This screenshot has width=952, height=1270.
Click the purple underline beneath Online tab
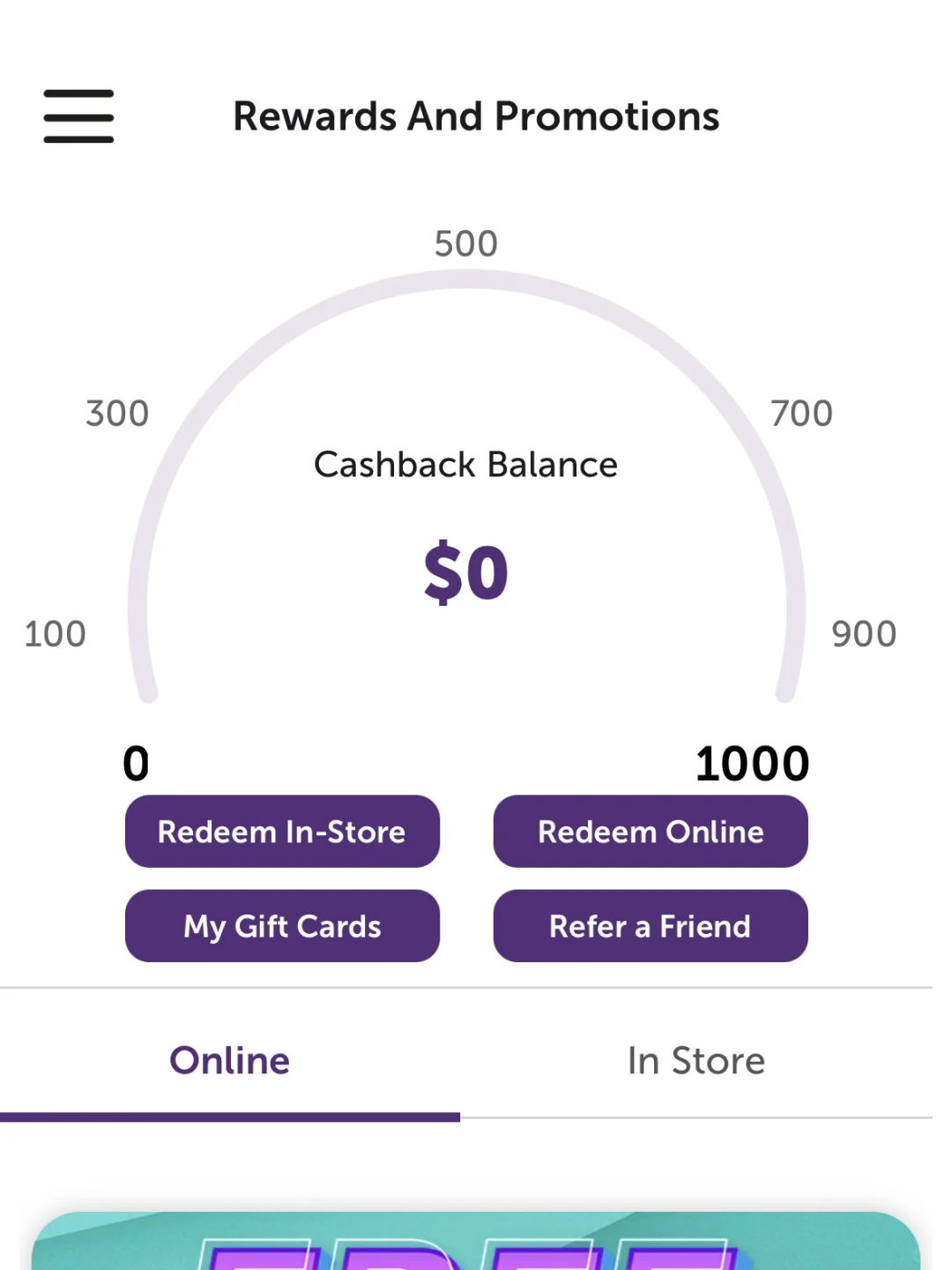coord(230,1117)
